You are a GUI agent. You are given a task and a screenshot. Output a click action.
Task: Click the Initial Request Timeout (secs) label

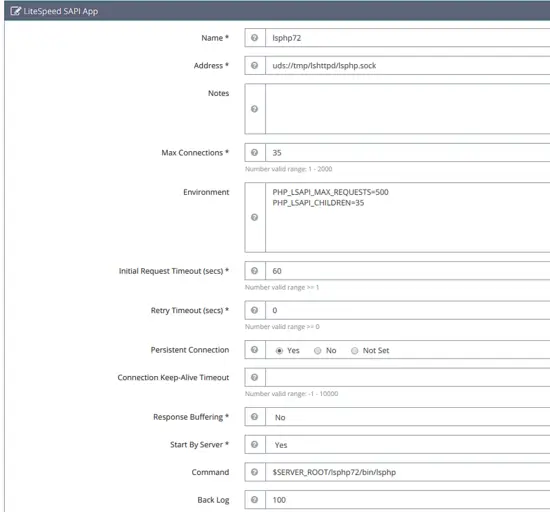174,271
